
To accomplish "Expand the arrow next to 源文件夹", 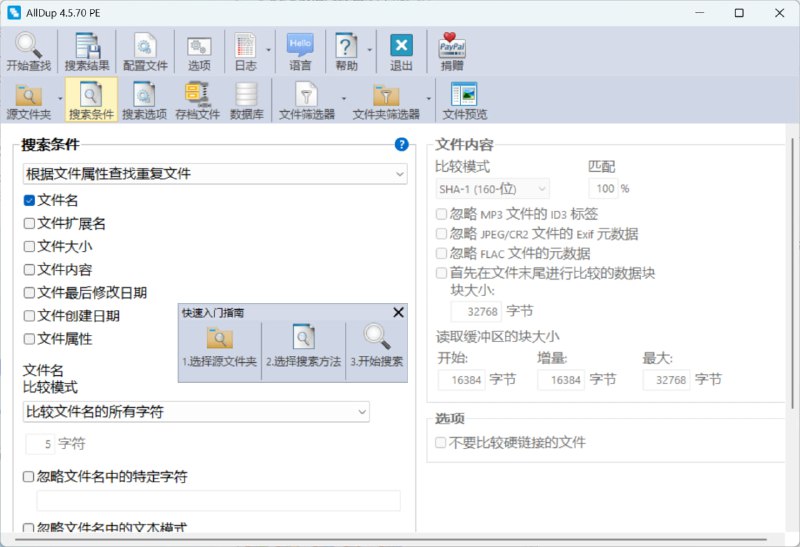I will tap(60, 98).
